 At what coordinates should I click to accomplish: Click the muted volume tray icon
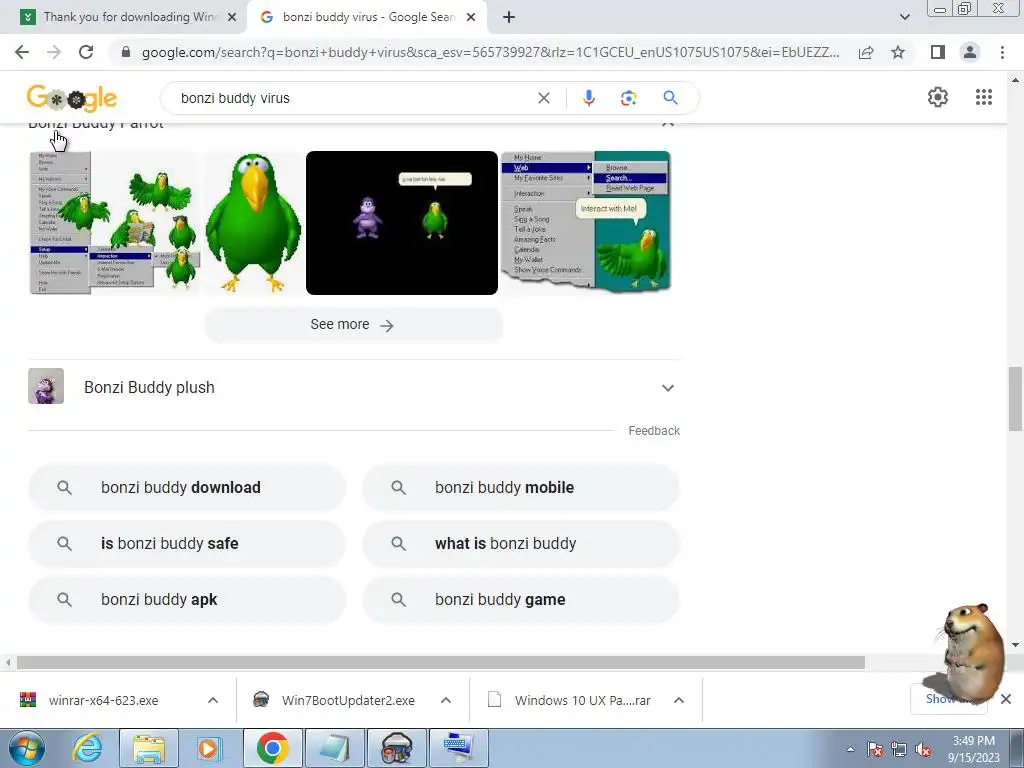point(923,750)
